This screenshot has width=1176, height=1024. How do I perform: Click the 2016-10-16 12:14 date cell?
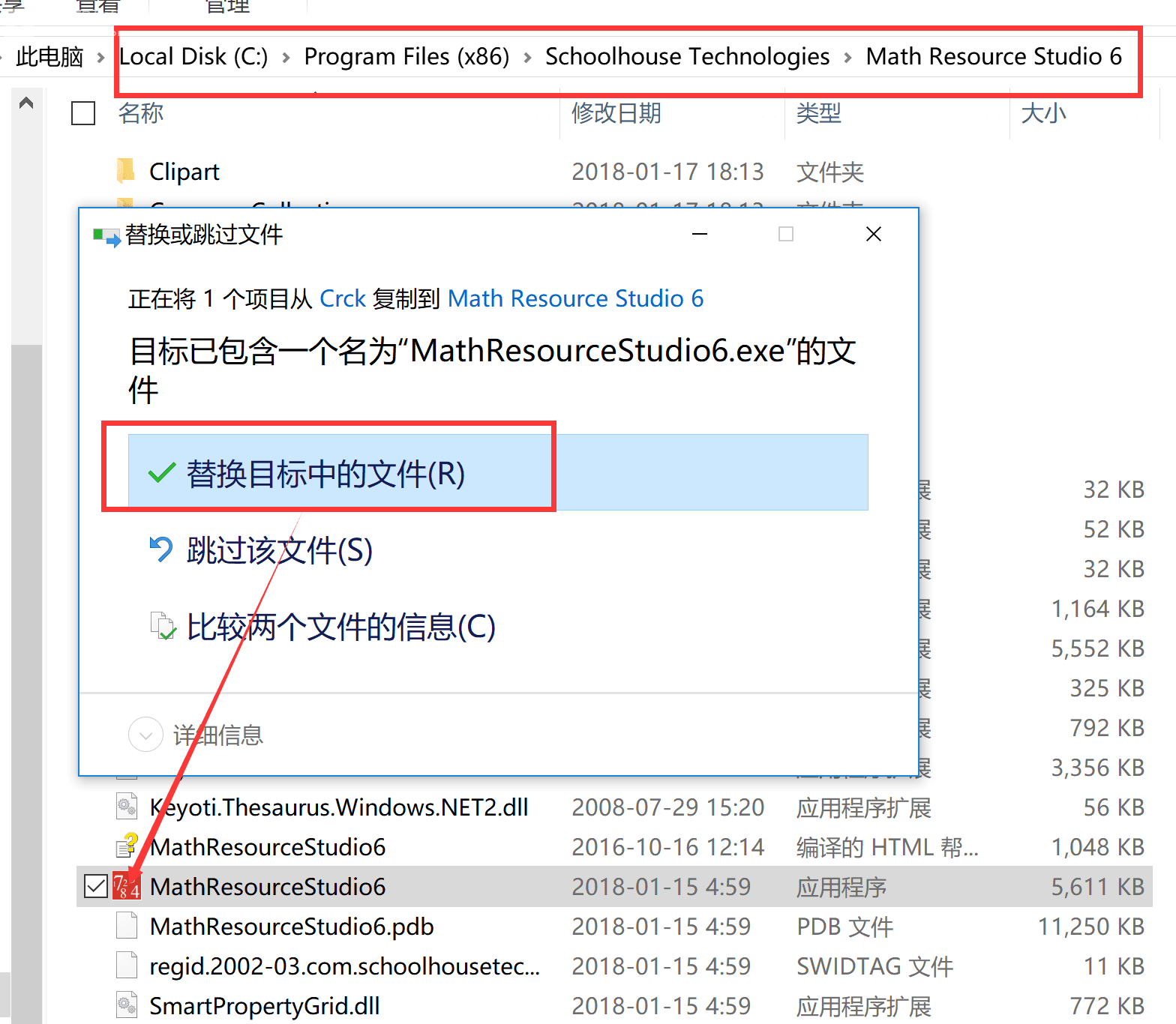click(x=667, y=847)
